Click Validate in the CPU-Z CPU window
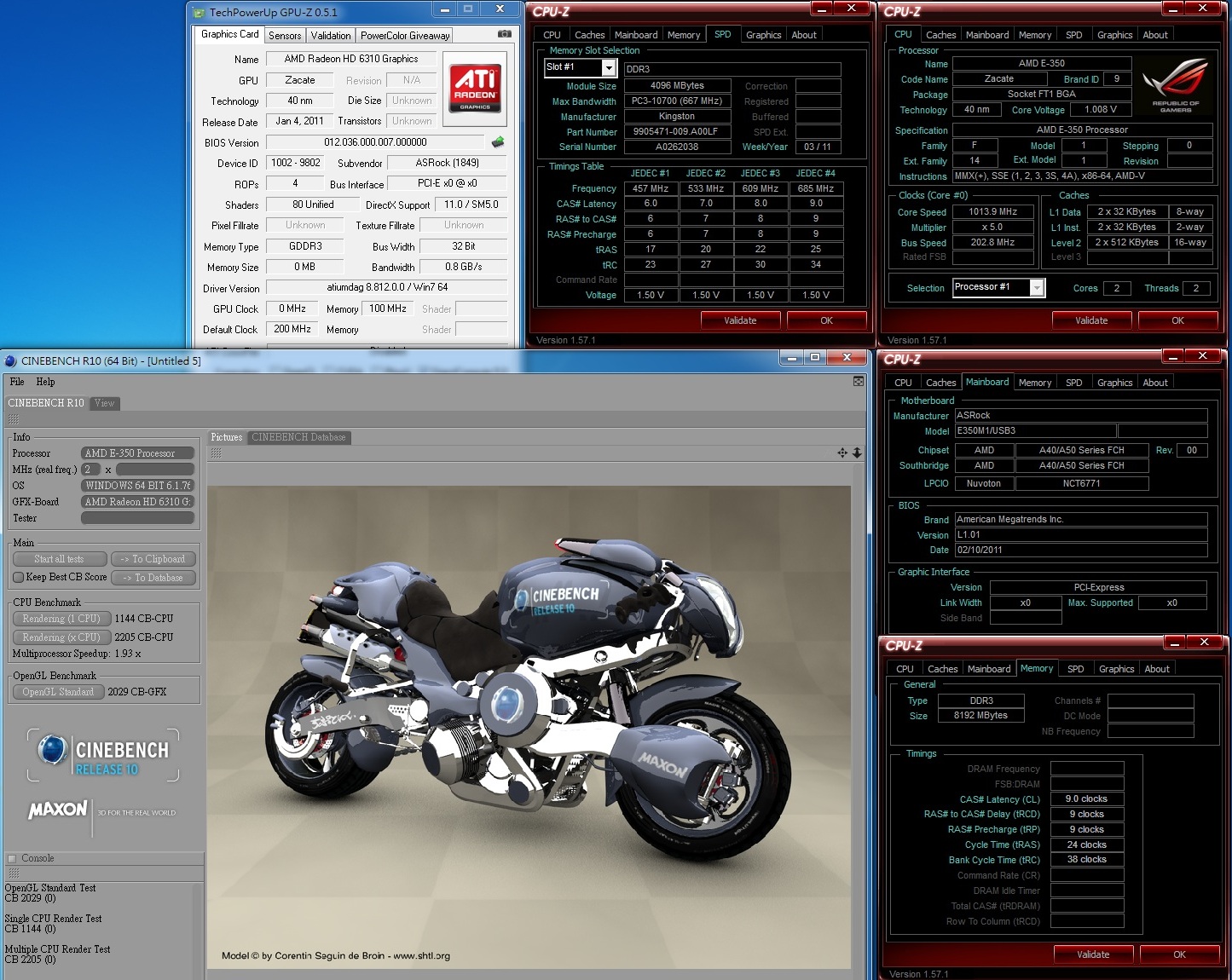 pos(1091,320)
